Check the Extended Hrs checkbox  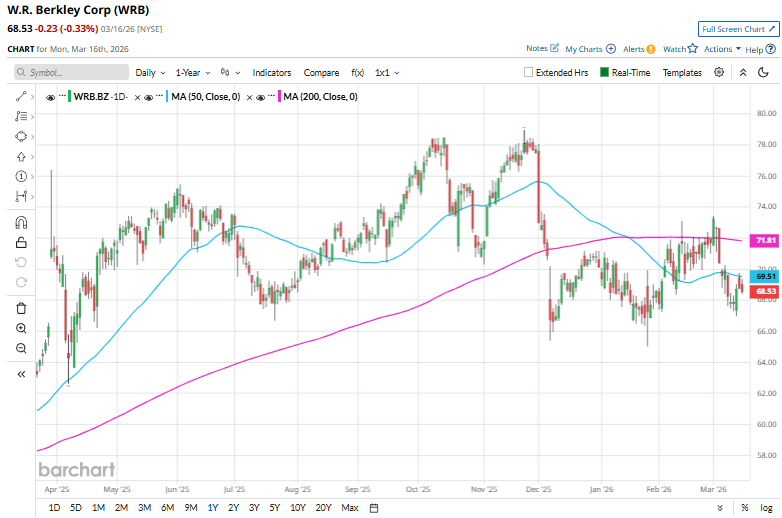(x=529, y=73)
